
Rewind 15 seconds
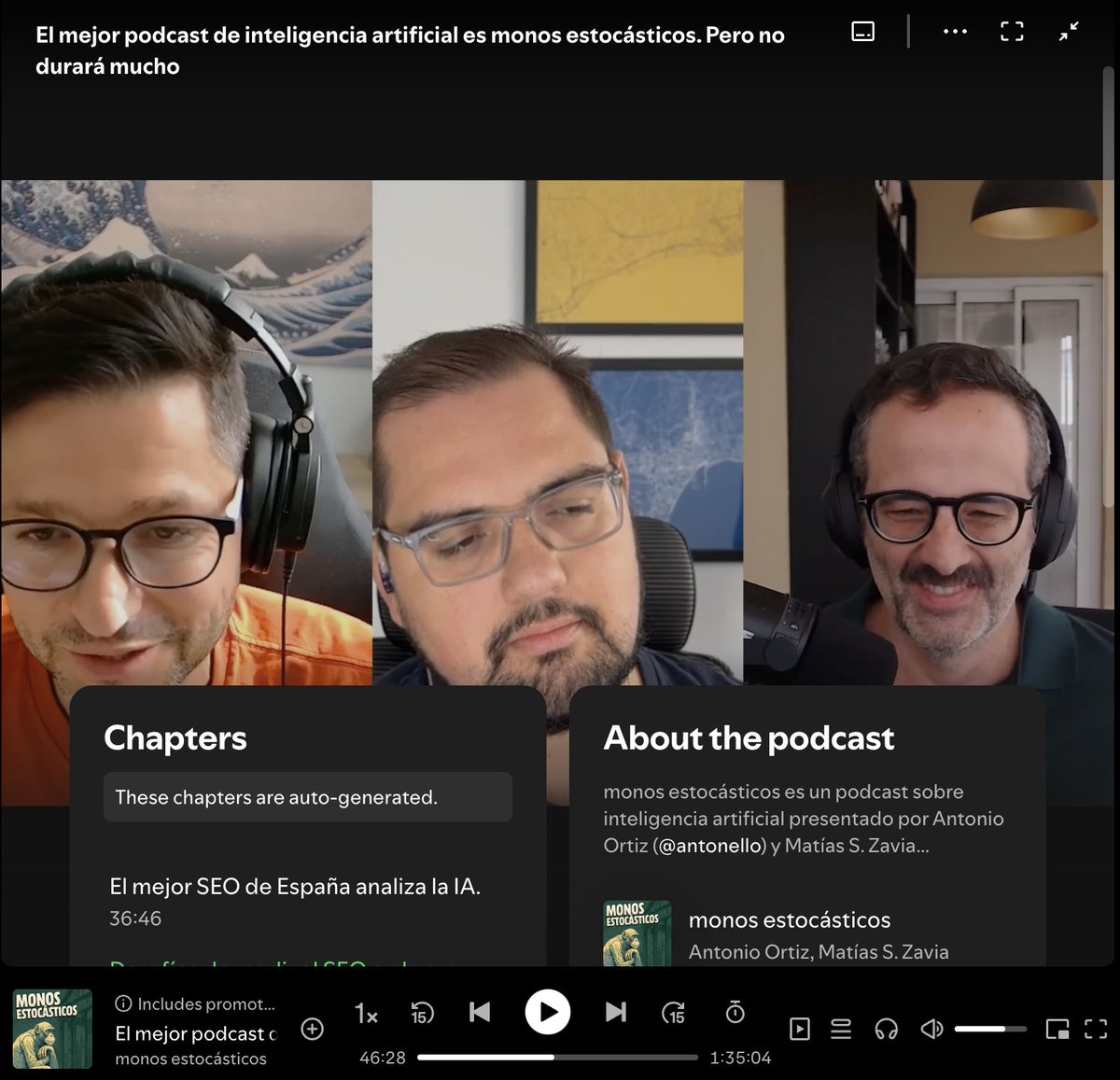[423, 1013]
